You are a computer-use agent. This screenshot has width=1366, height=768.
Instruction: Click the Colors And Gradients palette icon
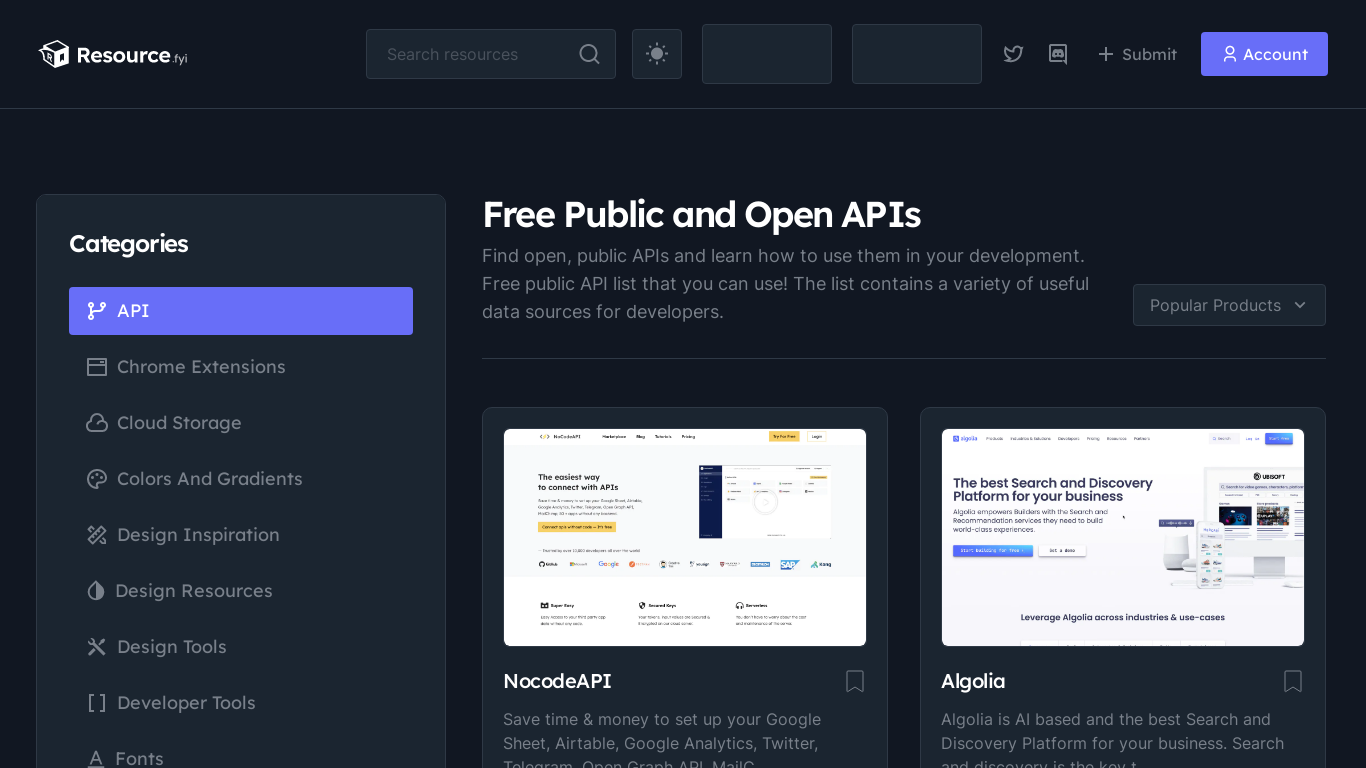pos(96,479)
